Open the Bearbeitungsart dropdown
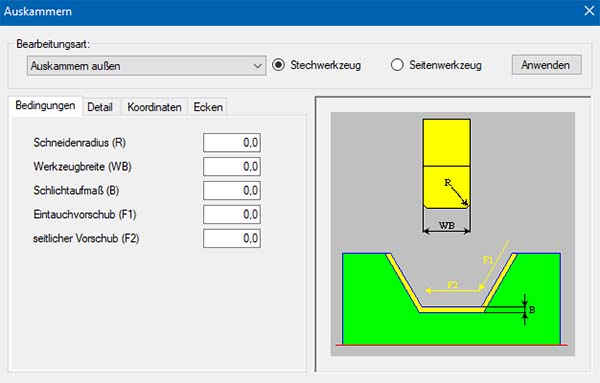The image size is (600, 383). 147,66
